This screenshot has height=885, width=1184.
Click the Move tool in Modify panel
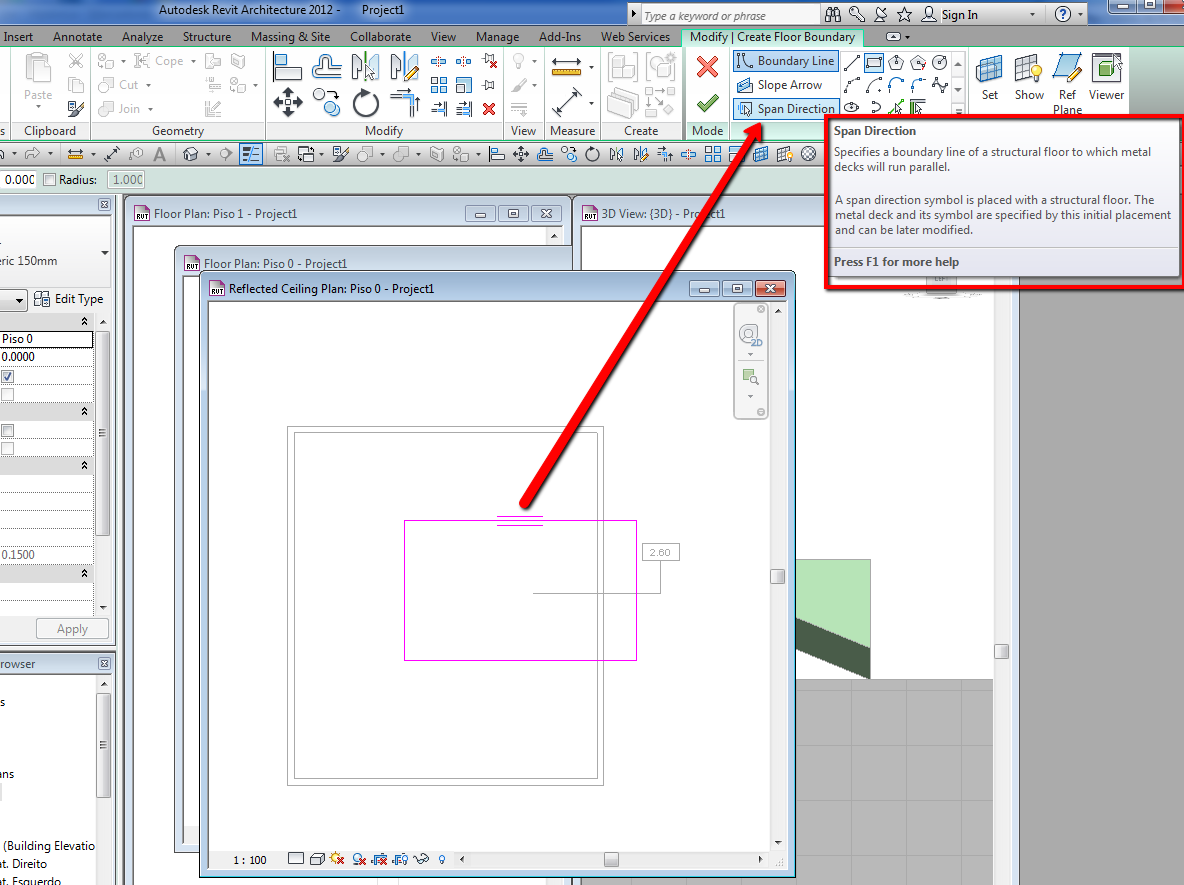coord(288,103)
